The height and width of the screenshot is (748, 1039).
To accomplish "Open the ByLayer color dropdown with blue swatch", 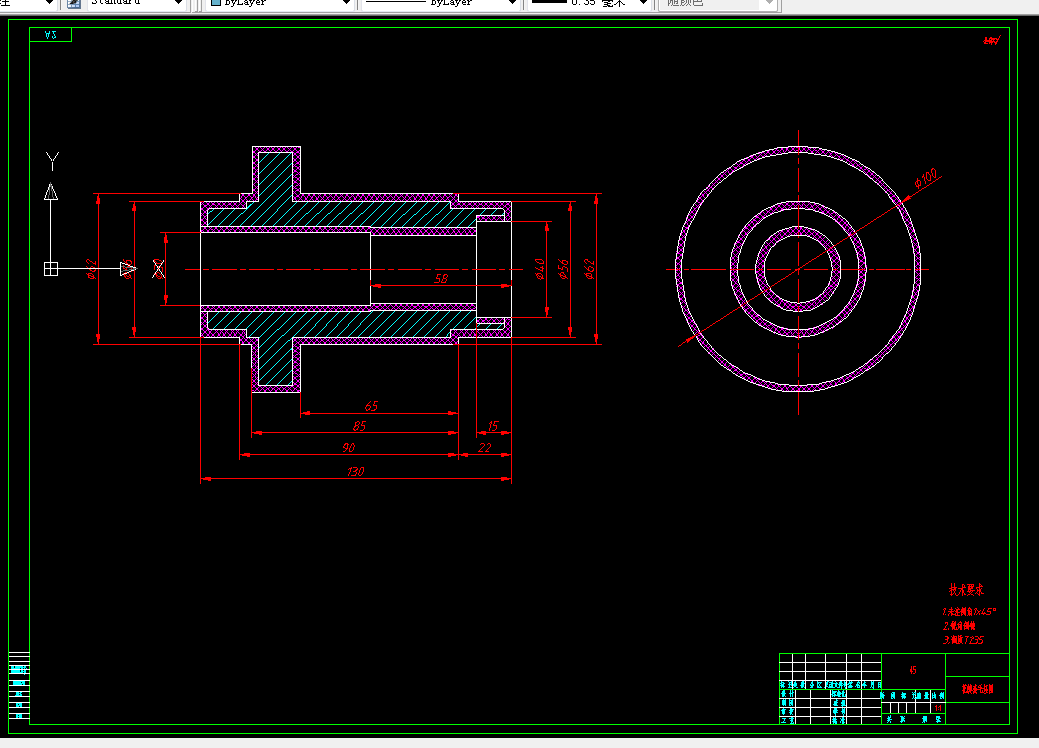I will [280, 3].
